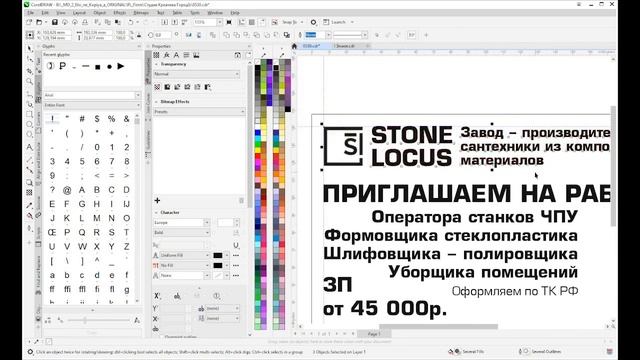
Task: Open the Entire Font filter dropdown
Action: pos(92,105)
